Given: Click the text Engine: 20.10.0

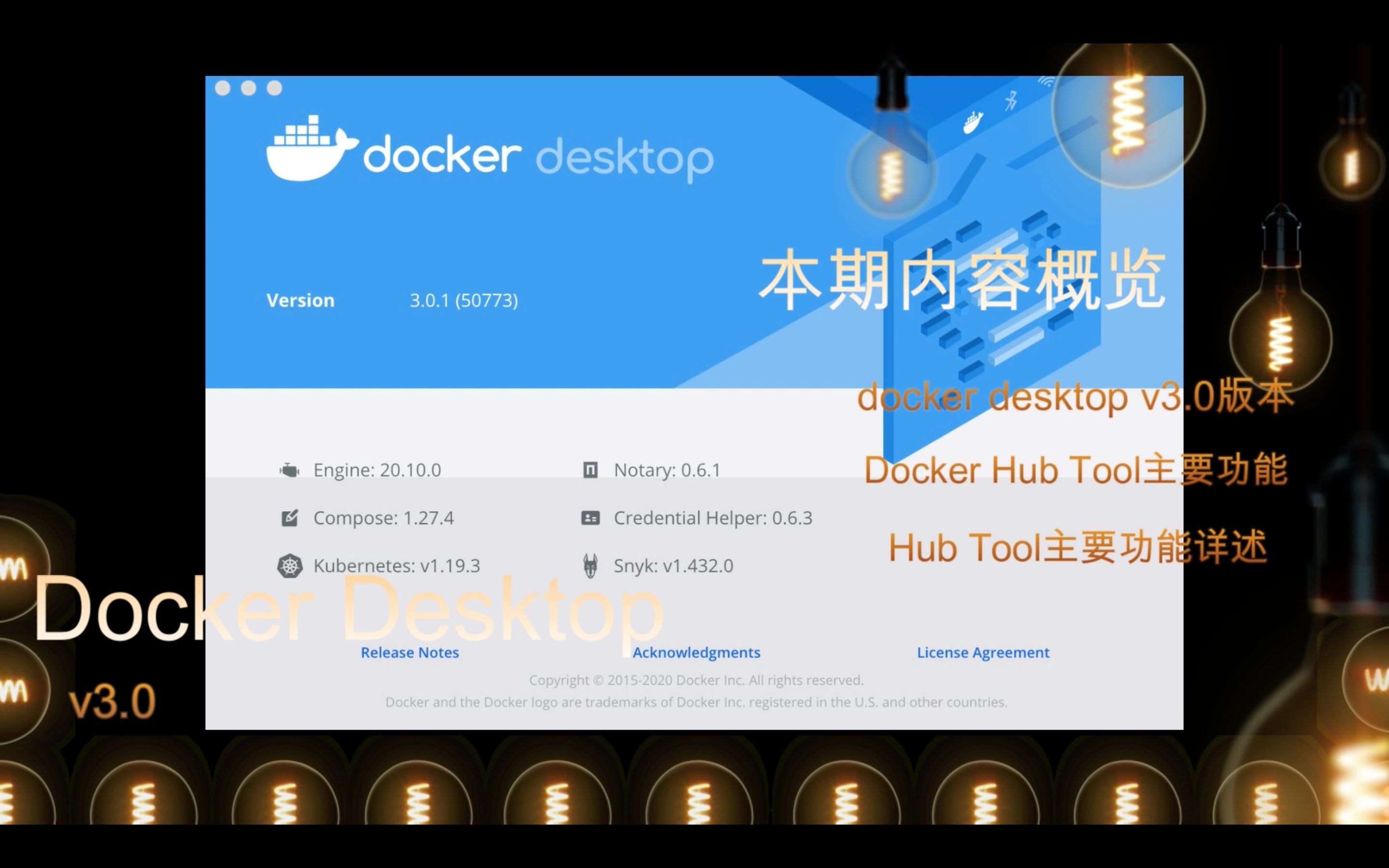Looking at the screenshot, I should point(377,470).
